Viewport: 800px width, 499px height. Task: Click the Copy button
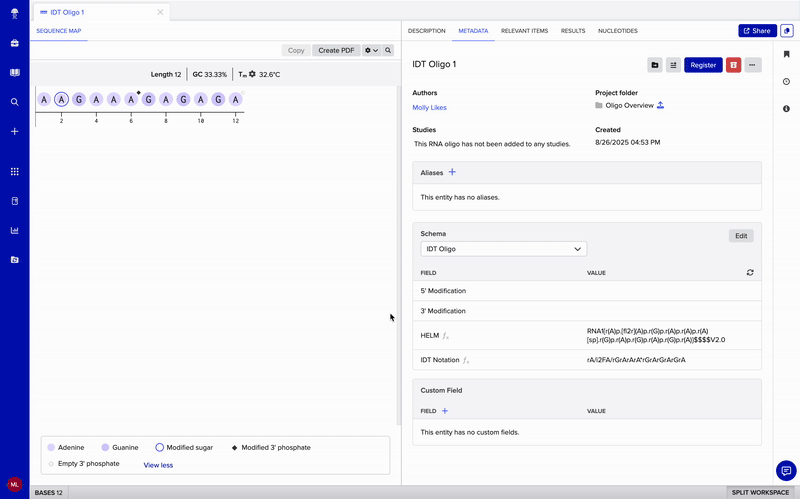pyautogui.click(x=296, y=51)
